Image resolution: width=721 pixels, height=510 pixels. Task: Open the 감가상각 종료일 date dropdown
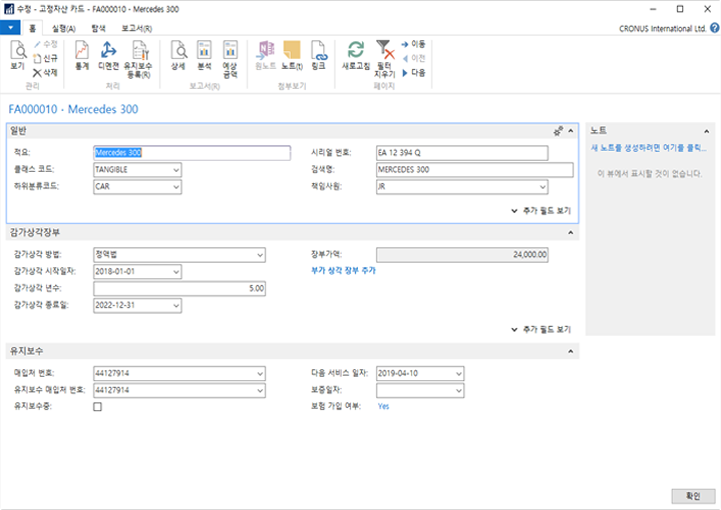tap(176, 305)
